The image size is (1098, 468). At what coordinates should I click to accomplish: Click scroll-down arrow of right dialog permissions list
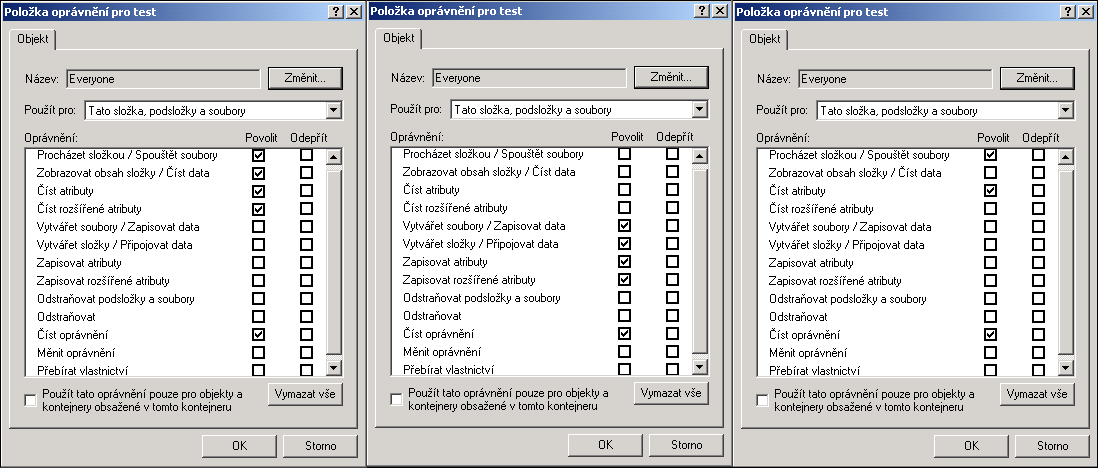pyautogui.click(x=1066, y=367)
